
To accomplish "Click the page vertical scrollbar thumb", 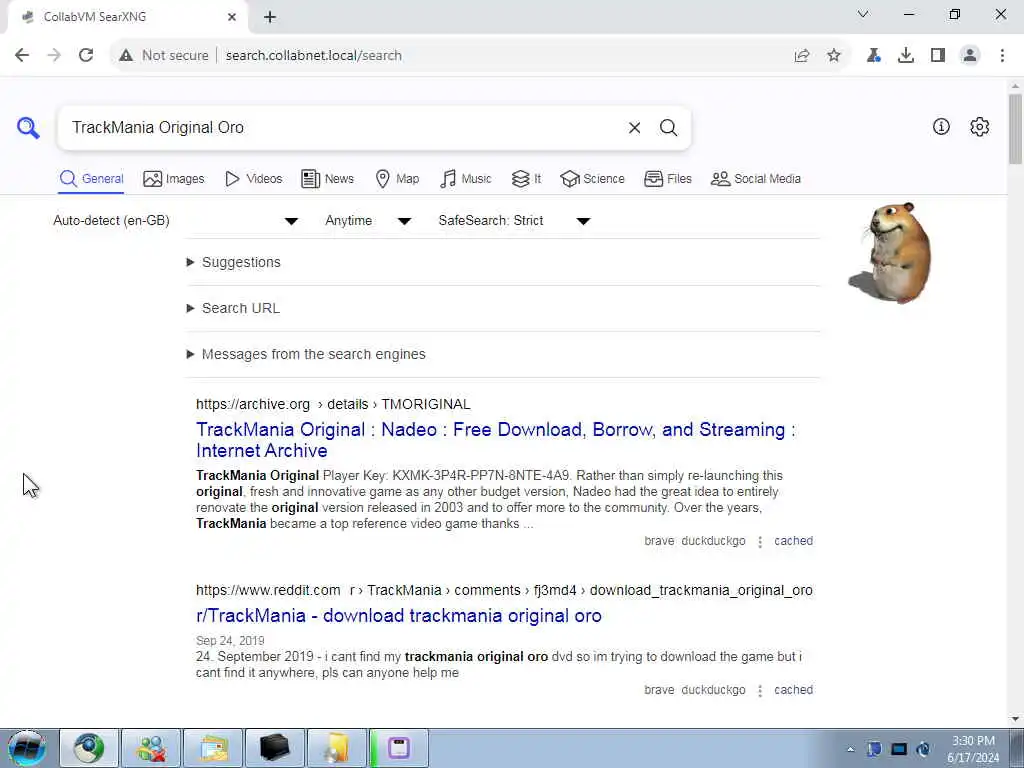I will click(x=1015, y=129).
